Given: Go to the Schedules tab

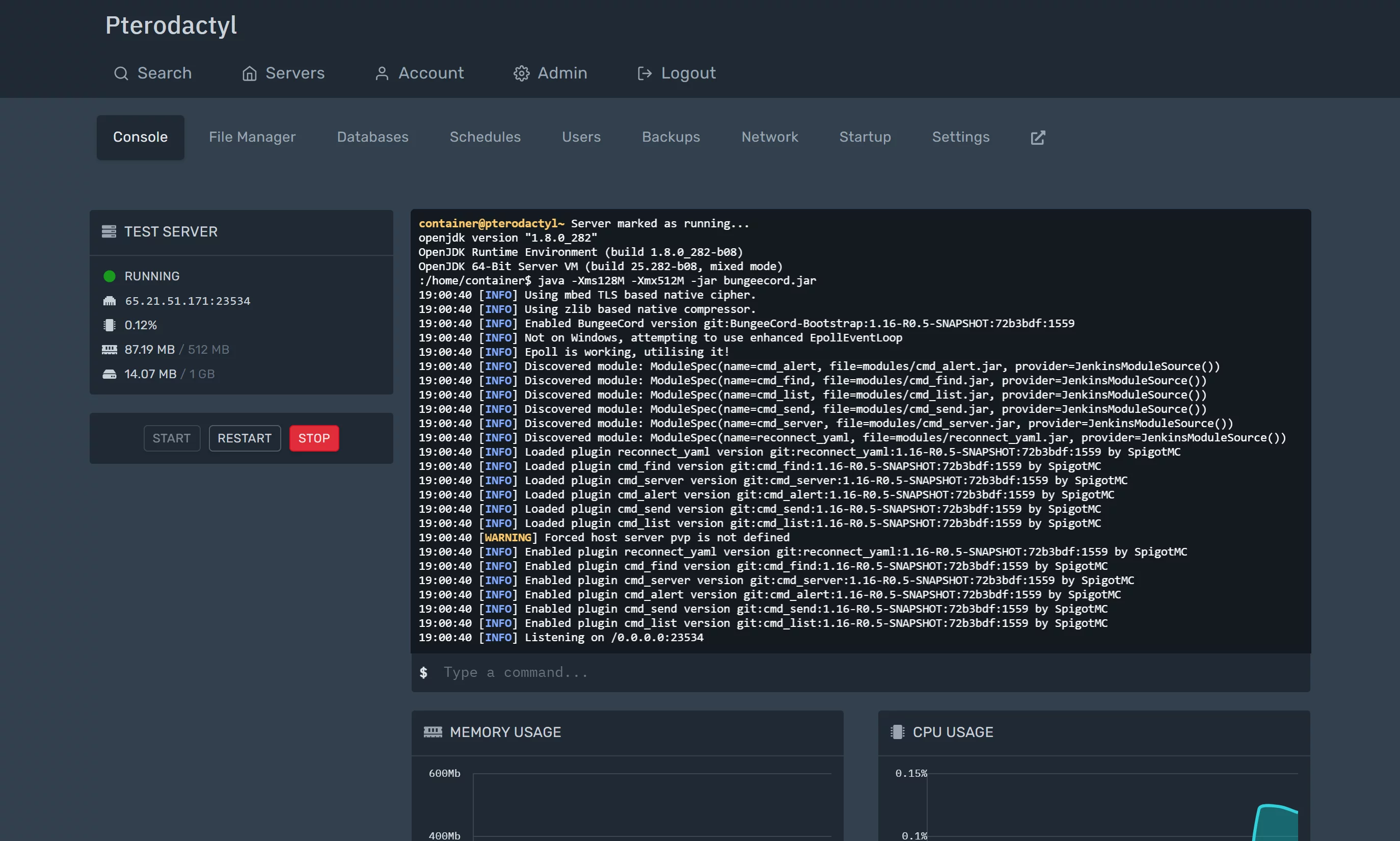Looking at the screenshot, I should coord(485,137).
